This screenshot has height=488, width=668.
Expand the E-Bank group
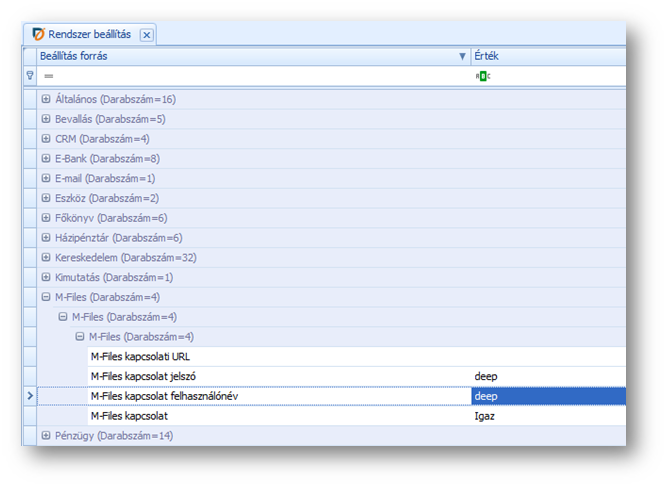46,158
